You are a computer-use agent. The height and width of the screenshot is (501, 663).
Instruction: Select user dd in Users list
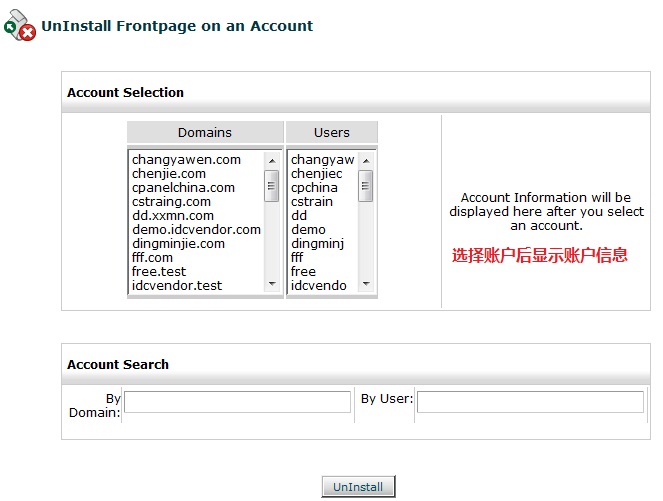[x=299, y=216]
